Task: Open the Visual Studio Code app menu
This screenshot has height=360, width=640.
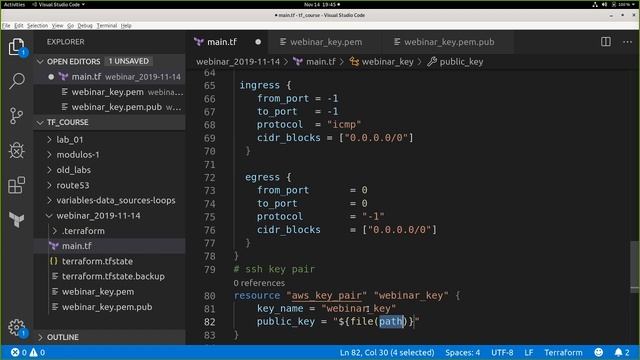Action: pos(58,4)
